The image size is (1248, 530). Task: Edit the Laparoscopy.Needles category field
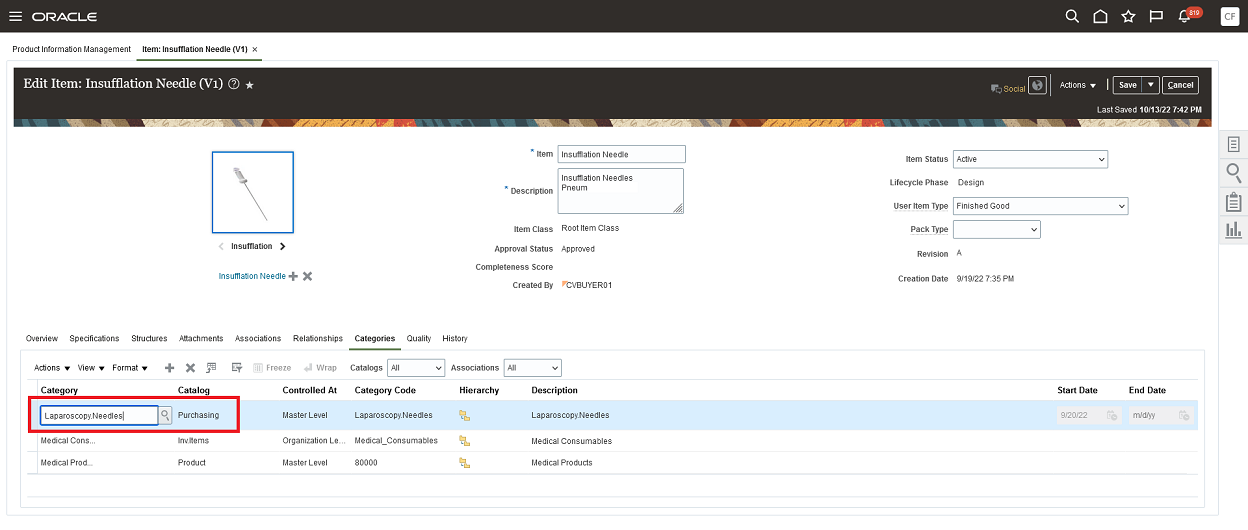point(99,415)
